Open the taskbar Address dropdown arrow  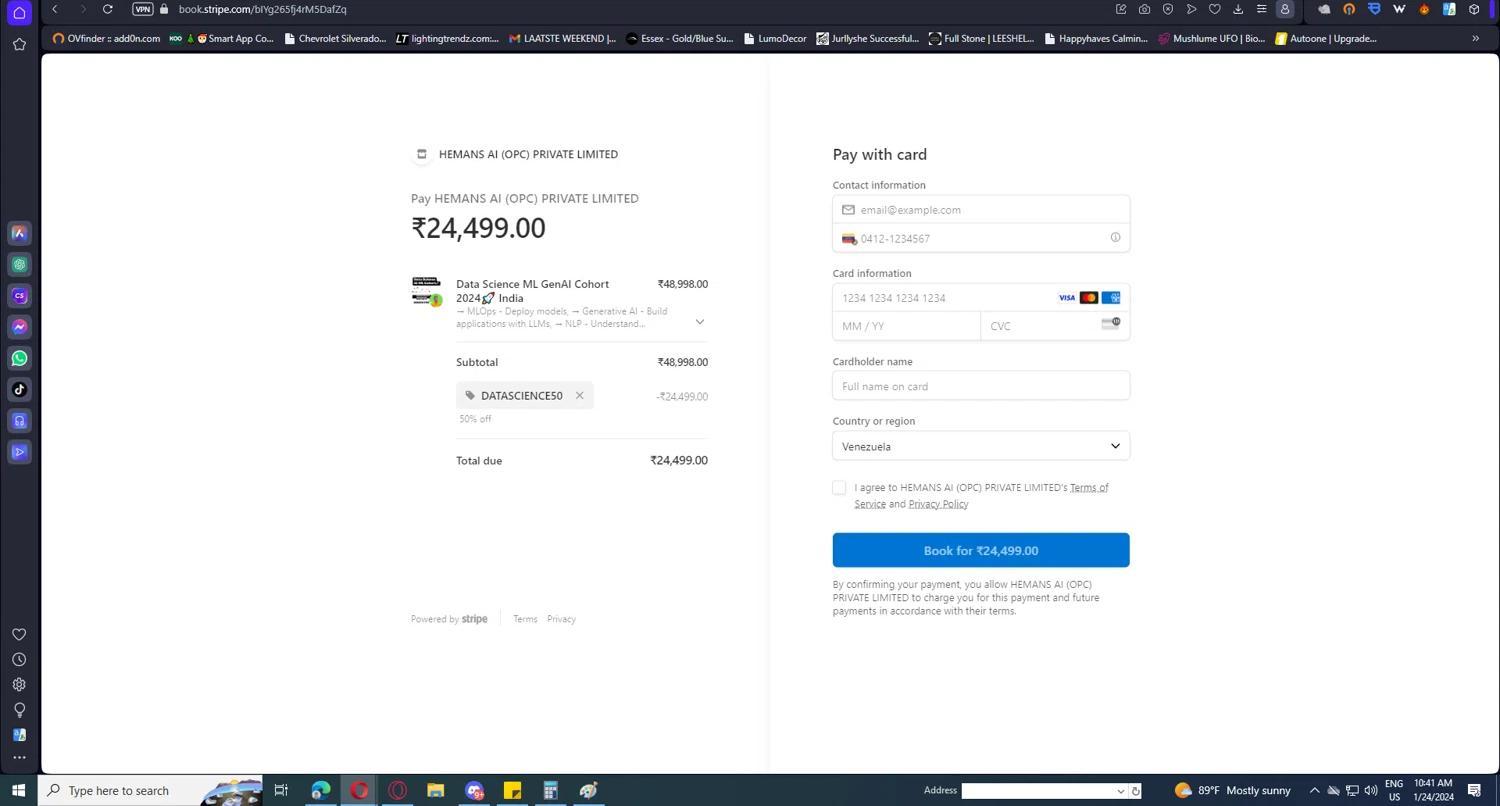point(1120,791)
